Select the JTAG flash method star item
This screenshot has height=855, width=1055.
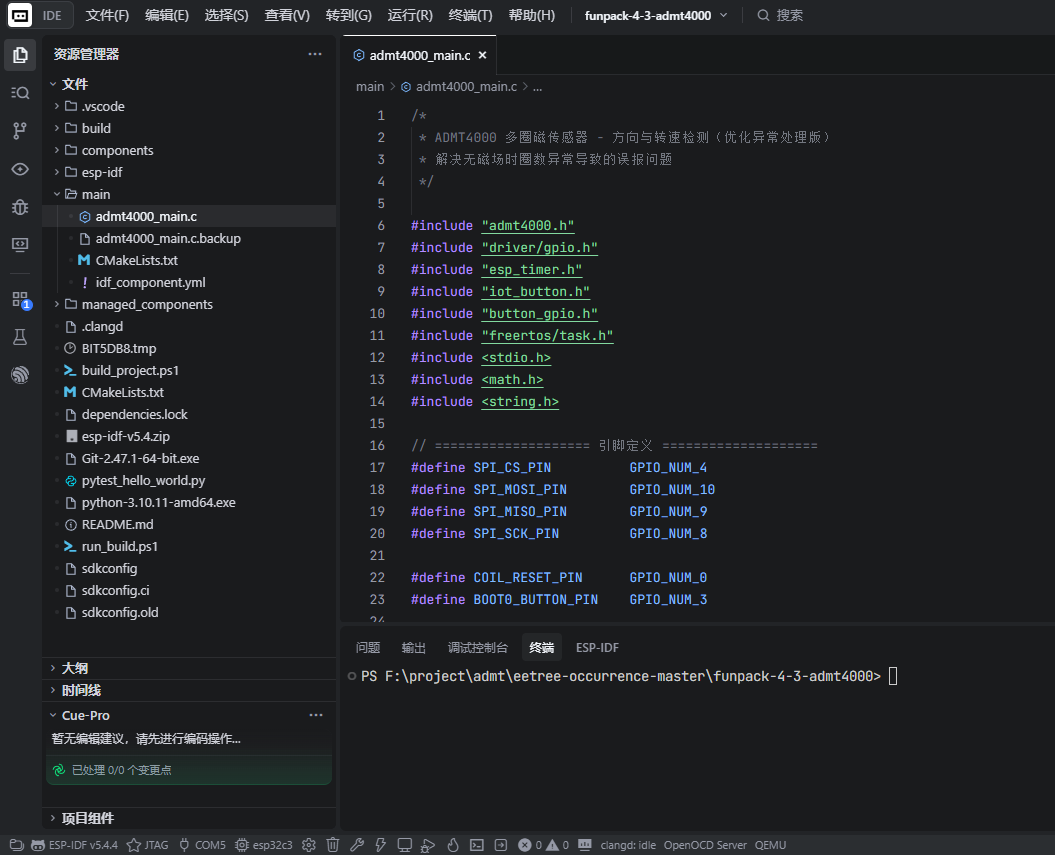point(148,845)
